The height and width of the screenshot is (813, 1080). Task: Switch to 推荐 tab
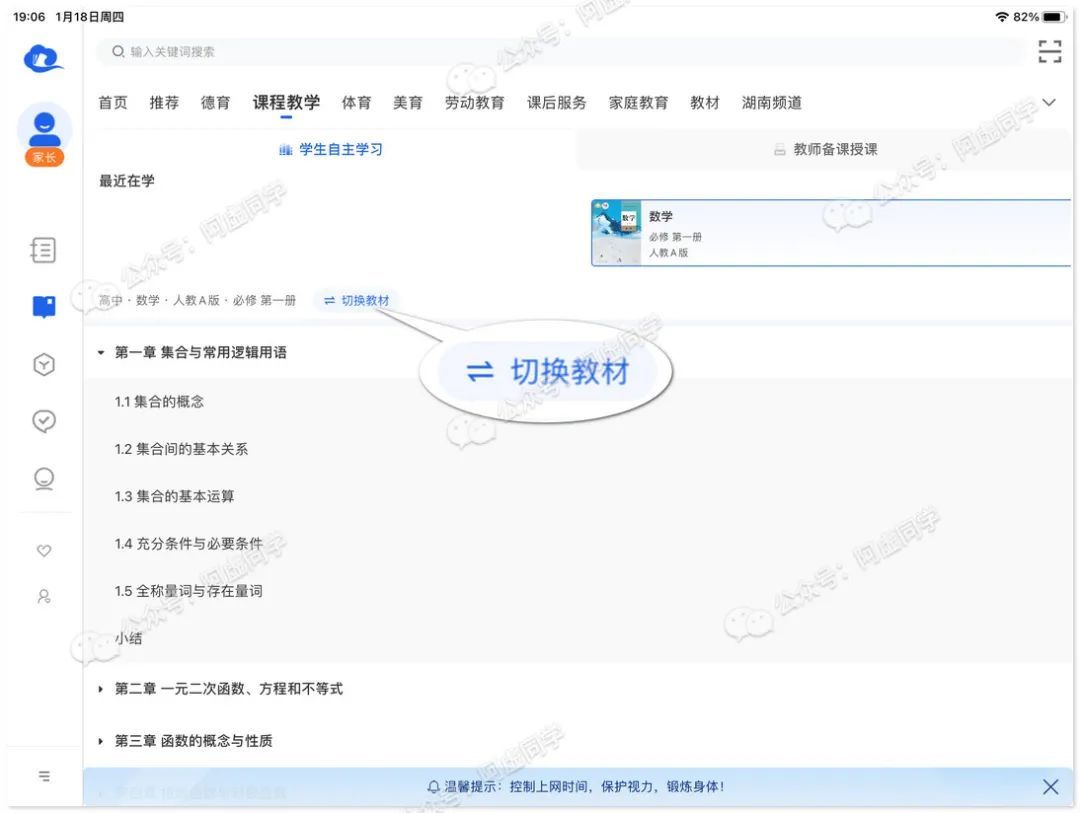point(164,103)
